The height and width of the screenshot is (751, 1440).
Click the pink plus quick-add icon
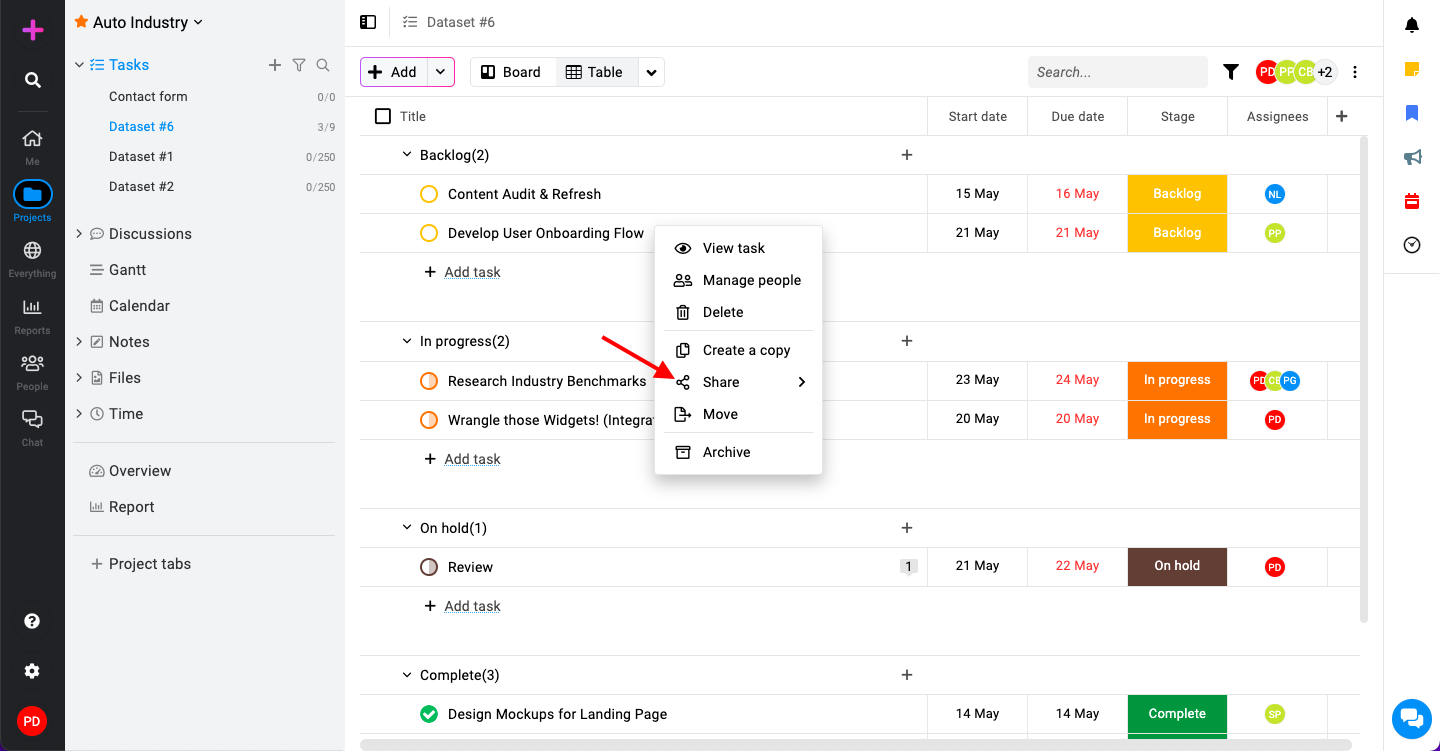[33, 30]
